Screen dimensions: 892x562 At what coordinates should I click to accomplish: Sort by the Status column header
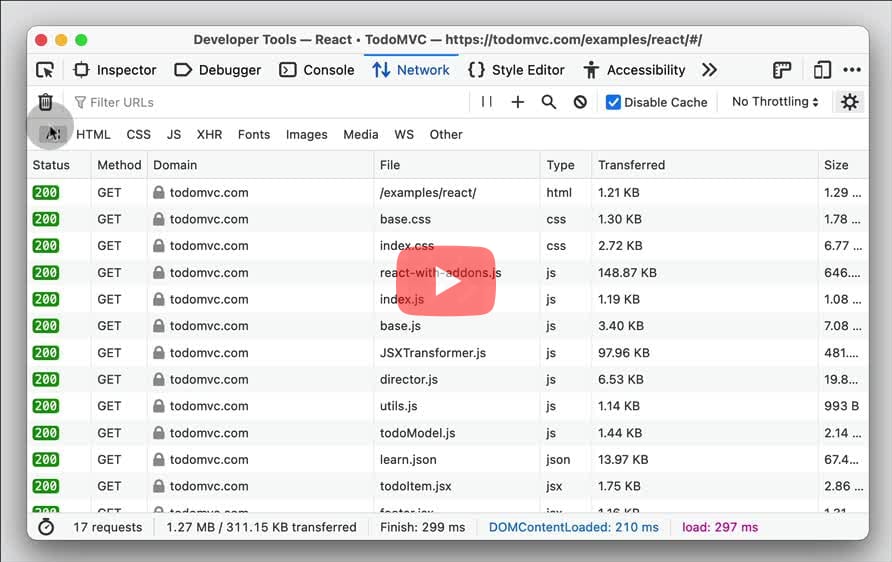[59, 165]
